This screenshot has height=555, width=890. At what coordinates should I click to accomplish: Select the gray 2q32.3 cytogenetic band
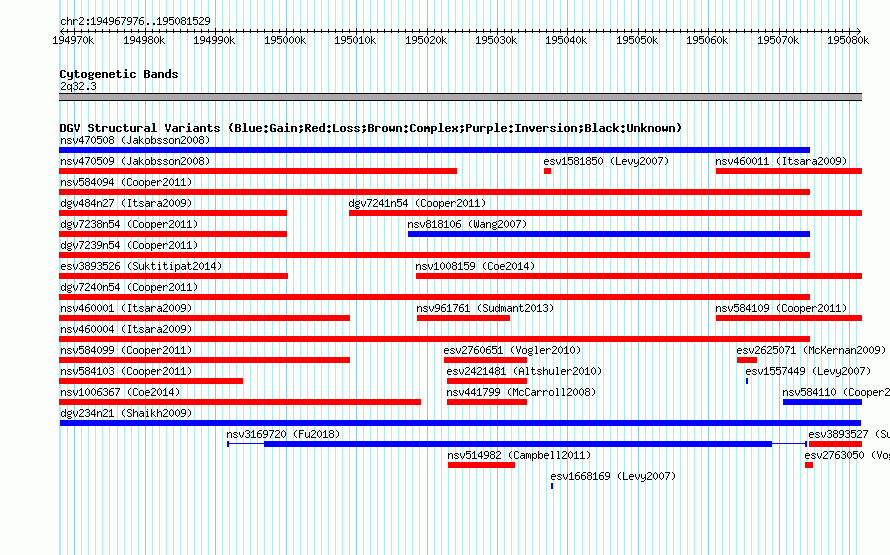[460, 97]
